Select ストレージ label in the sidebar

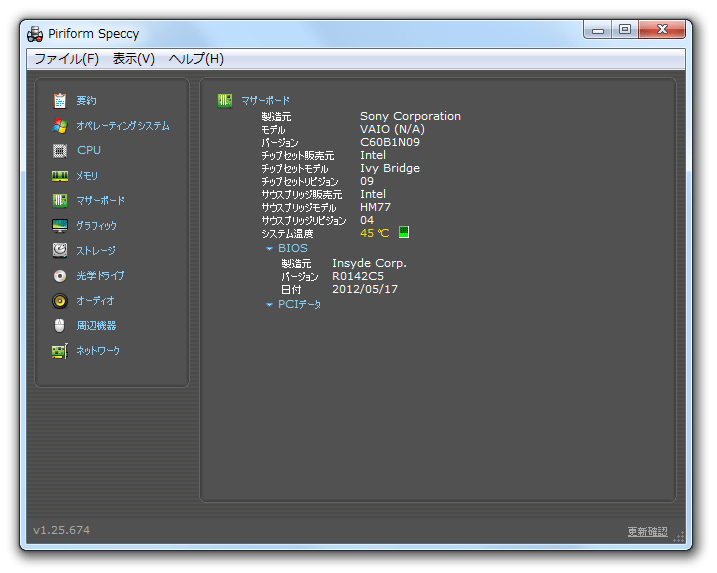click(x=96, y=251)
